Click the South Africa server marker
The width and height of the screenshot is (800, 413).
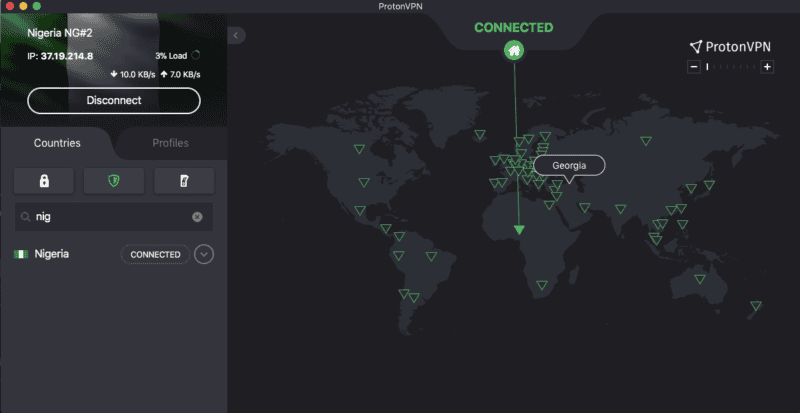[542, 285]
